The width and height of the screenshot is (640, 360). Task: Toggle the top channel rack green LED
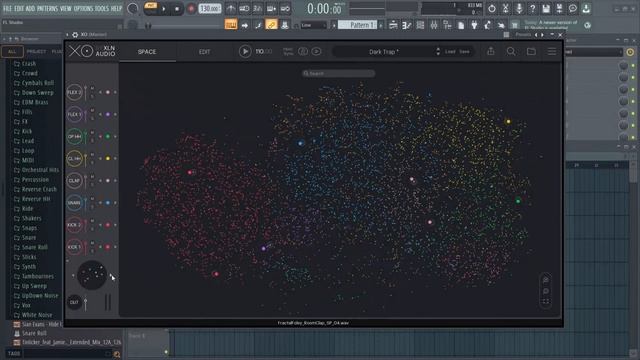click(x=633, y=66)
